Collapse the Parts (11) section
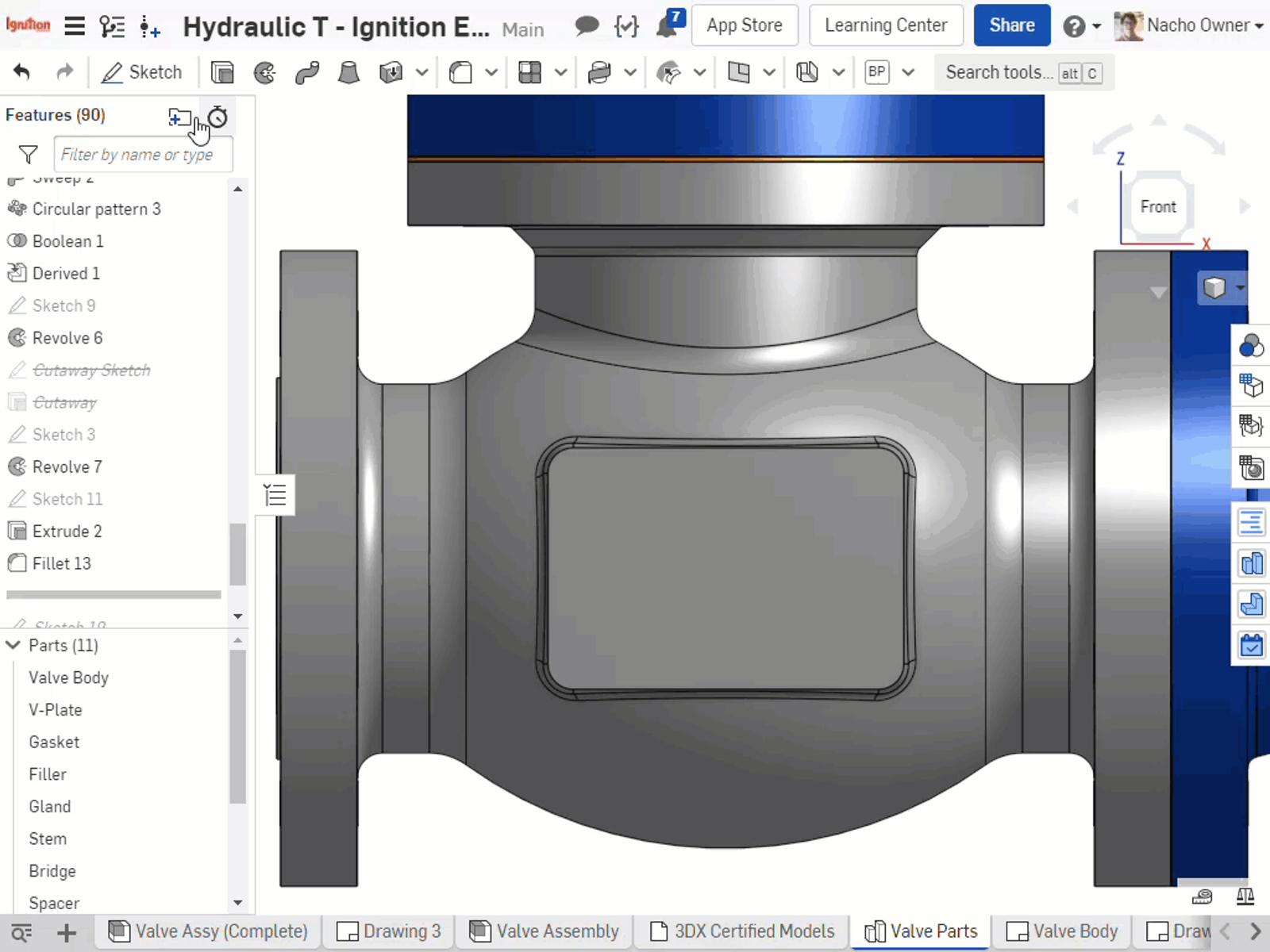 (13, 645)
